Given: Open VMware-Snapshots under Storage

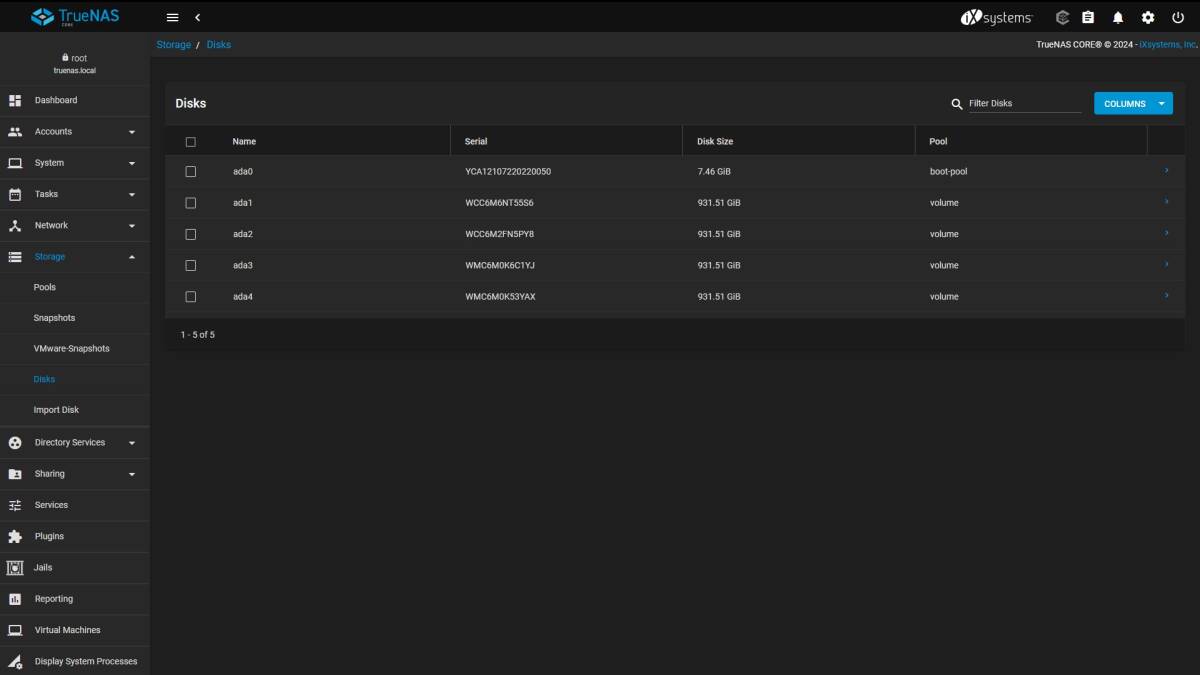Looking at the screenshot, I should [72, 349].
